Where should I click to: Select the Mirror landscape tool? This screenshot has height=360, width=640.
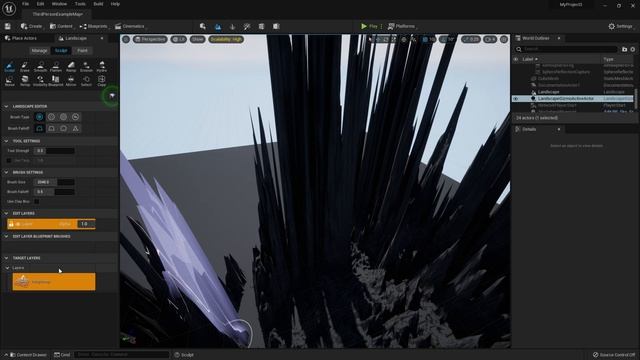pyautogui.click(x=71, y=80)
